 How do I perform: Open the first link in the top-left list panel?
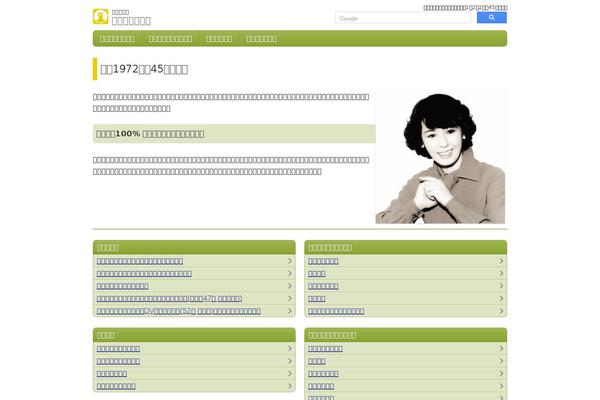pyautogui.click(x=140, y=261)
